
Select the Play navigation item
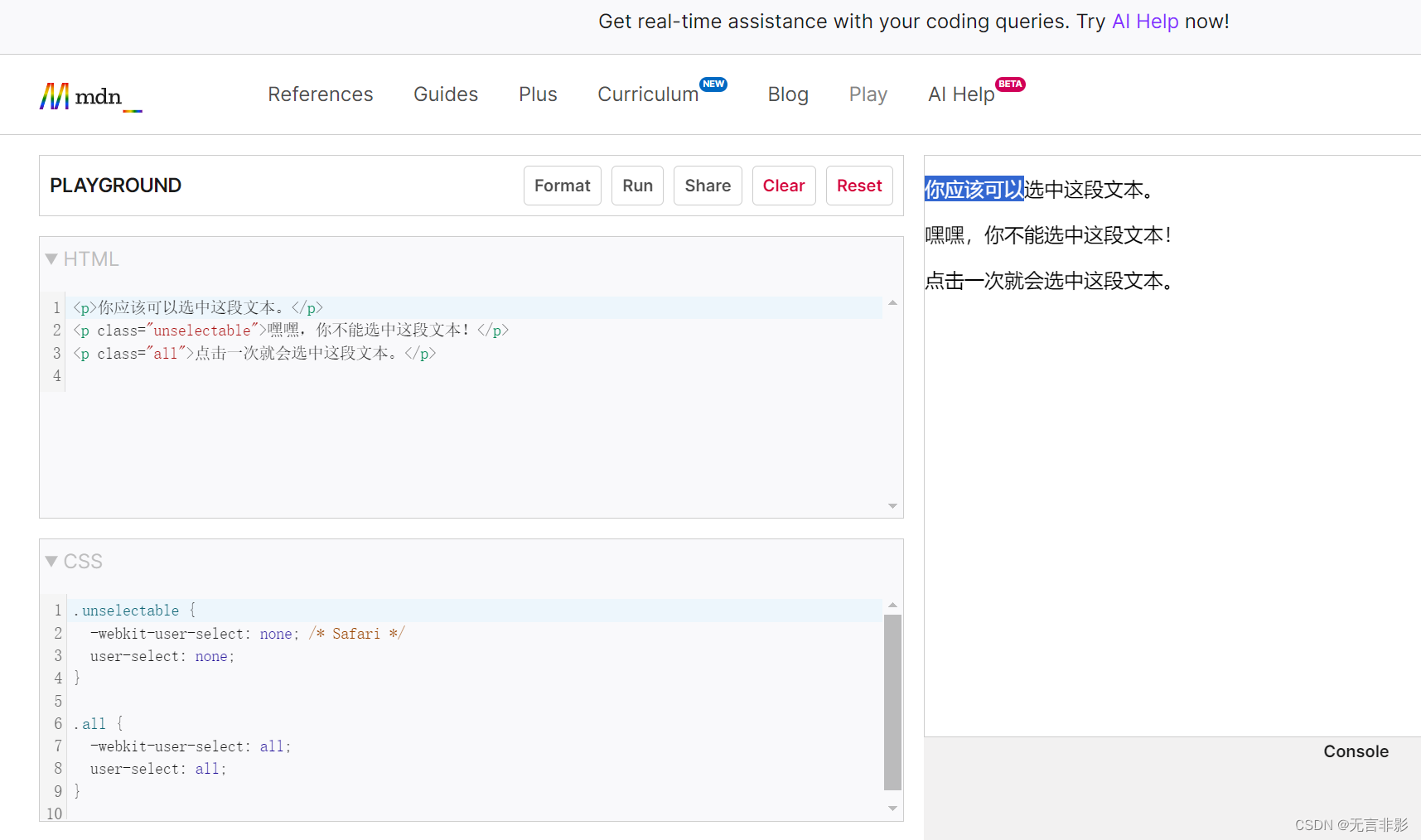[868, 94]
